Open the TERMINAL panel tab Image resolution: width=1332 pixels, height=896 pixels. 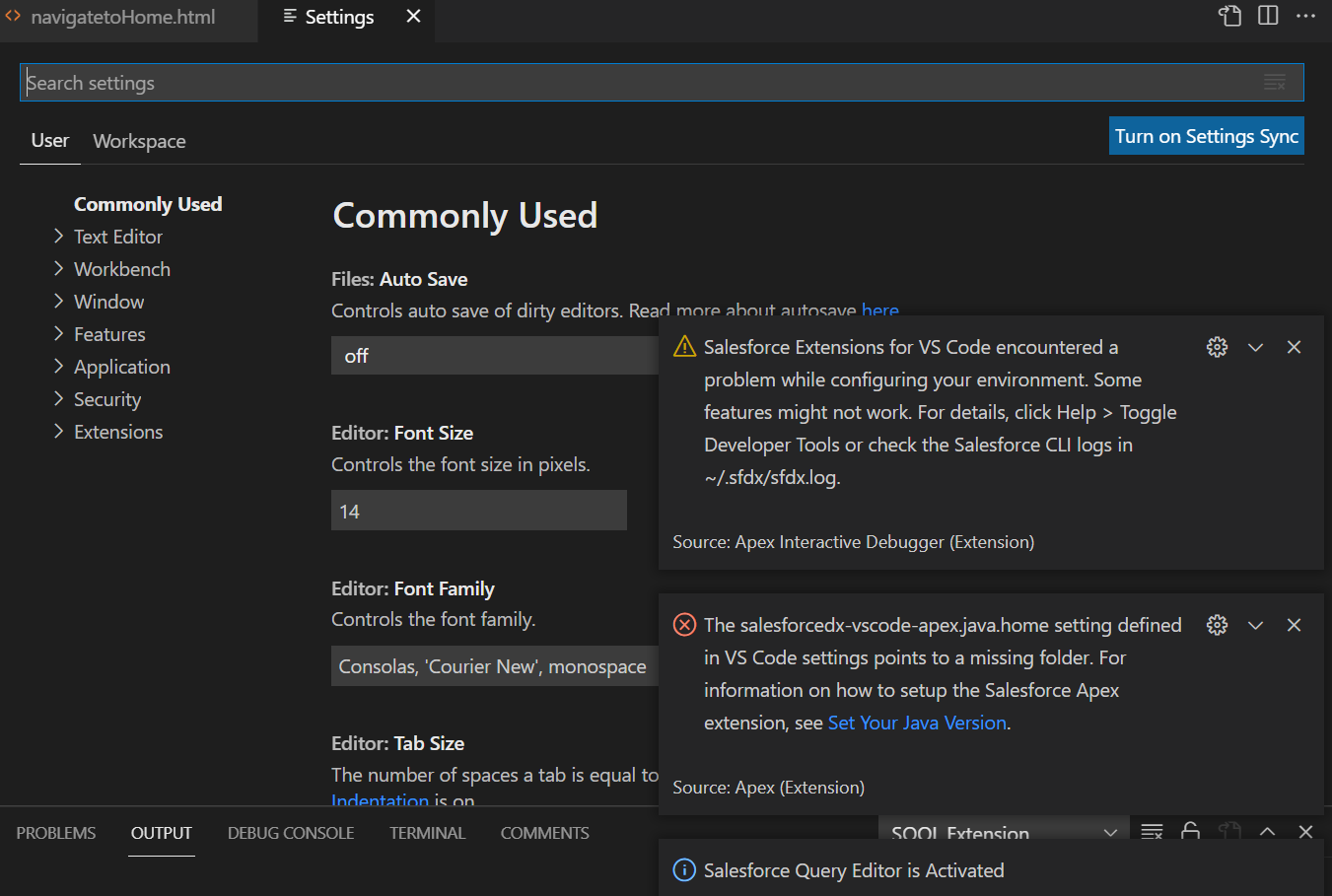pyautogui.click(x=427, y=833)
